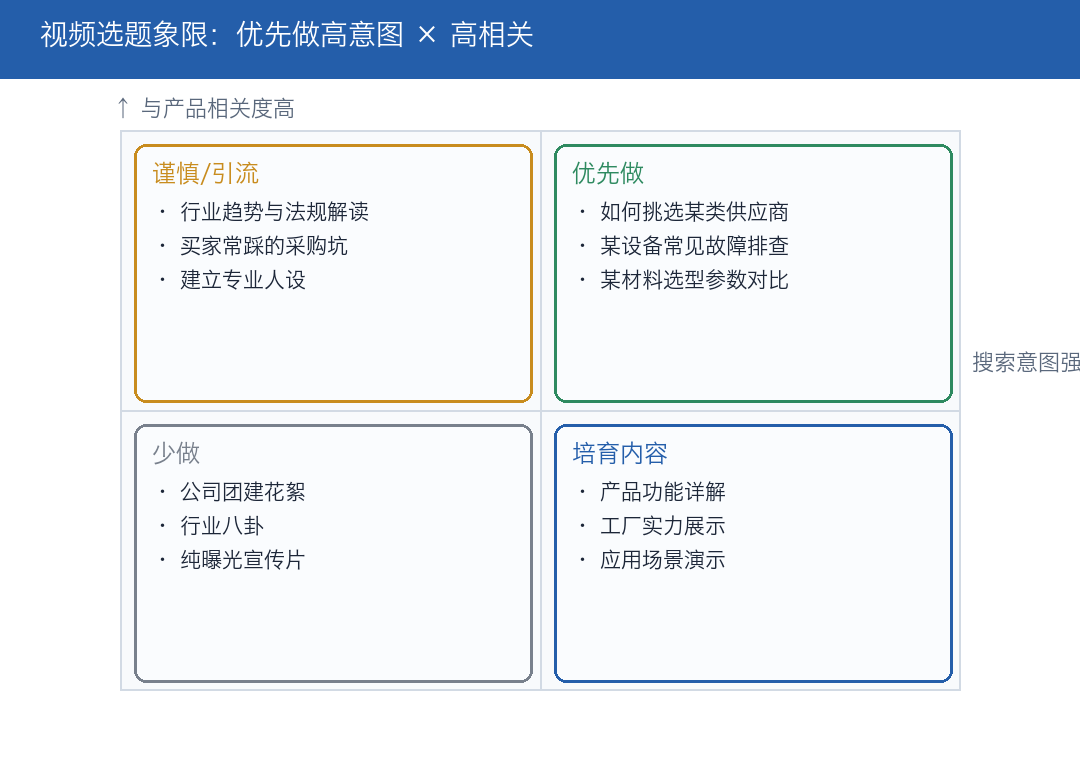The image size is (1080, 760).
Task: Click the 谨慎/引流 quadrant heading
Action: (206, 173)
